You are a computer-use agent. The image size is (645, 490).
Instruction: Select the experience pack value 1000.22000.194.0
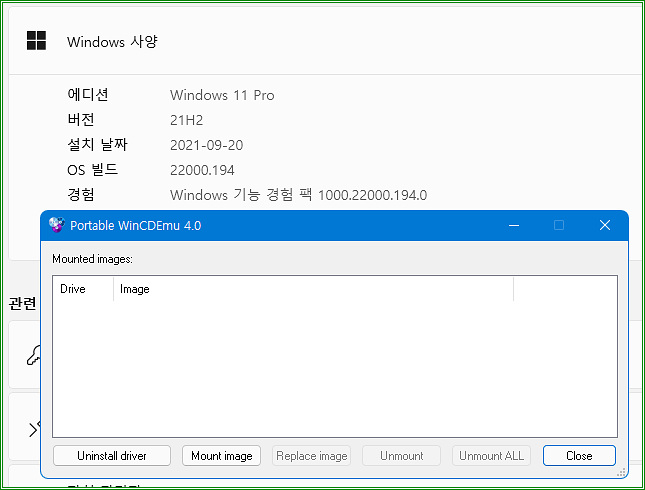(372, 195)
